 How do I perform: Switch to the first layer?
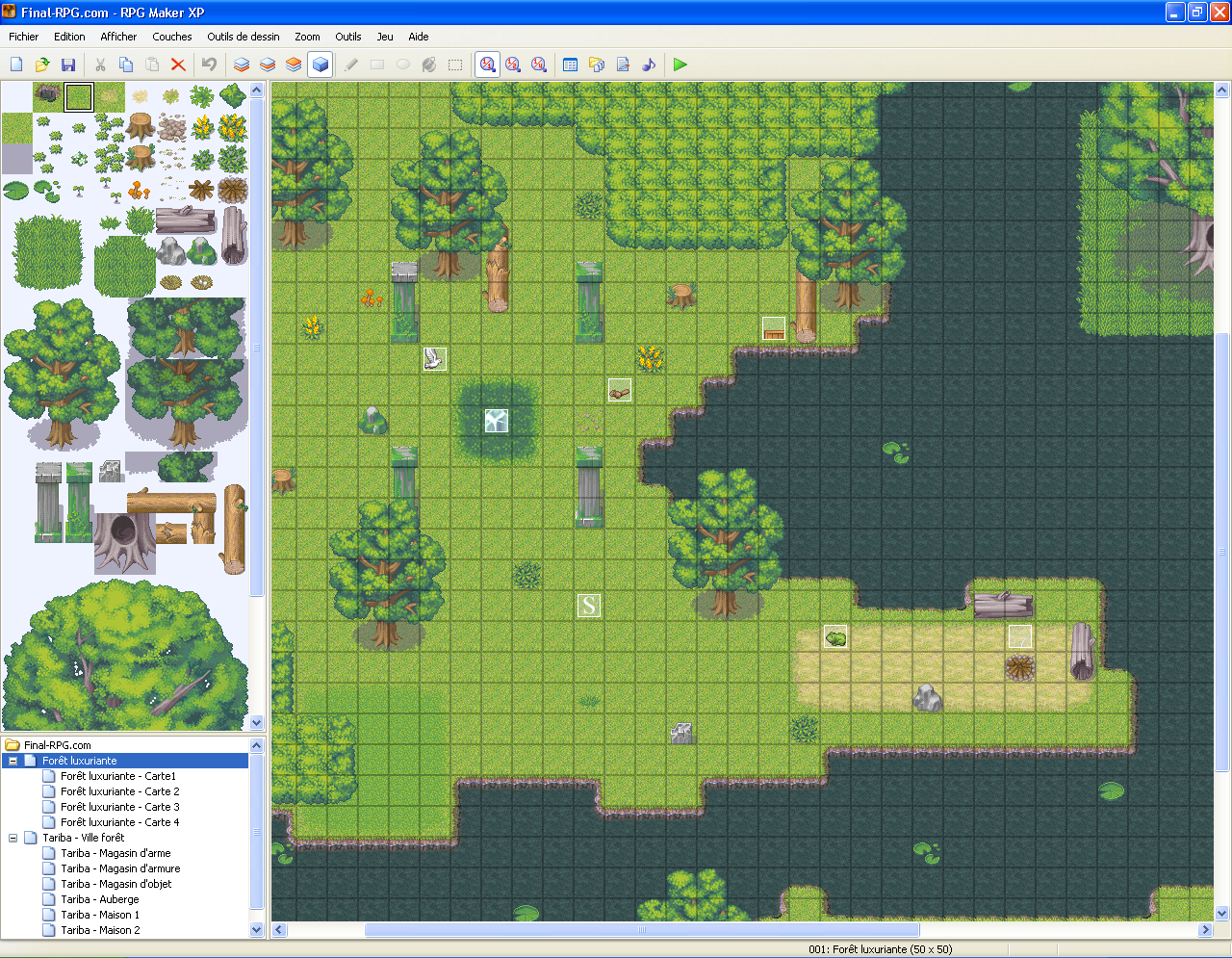point(242,65)
